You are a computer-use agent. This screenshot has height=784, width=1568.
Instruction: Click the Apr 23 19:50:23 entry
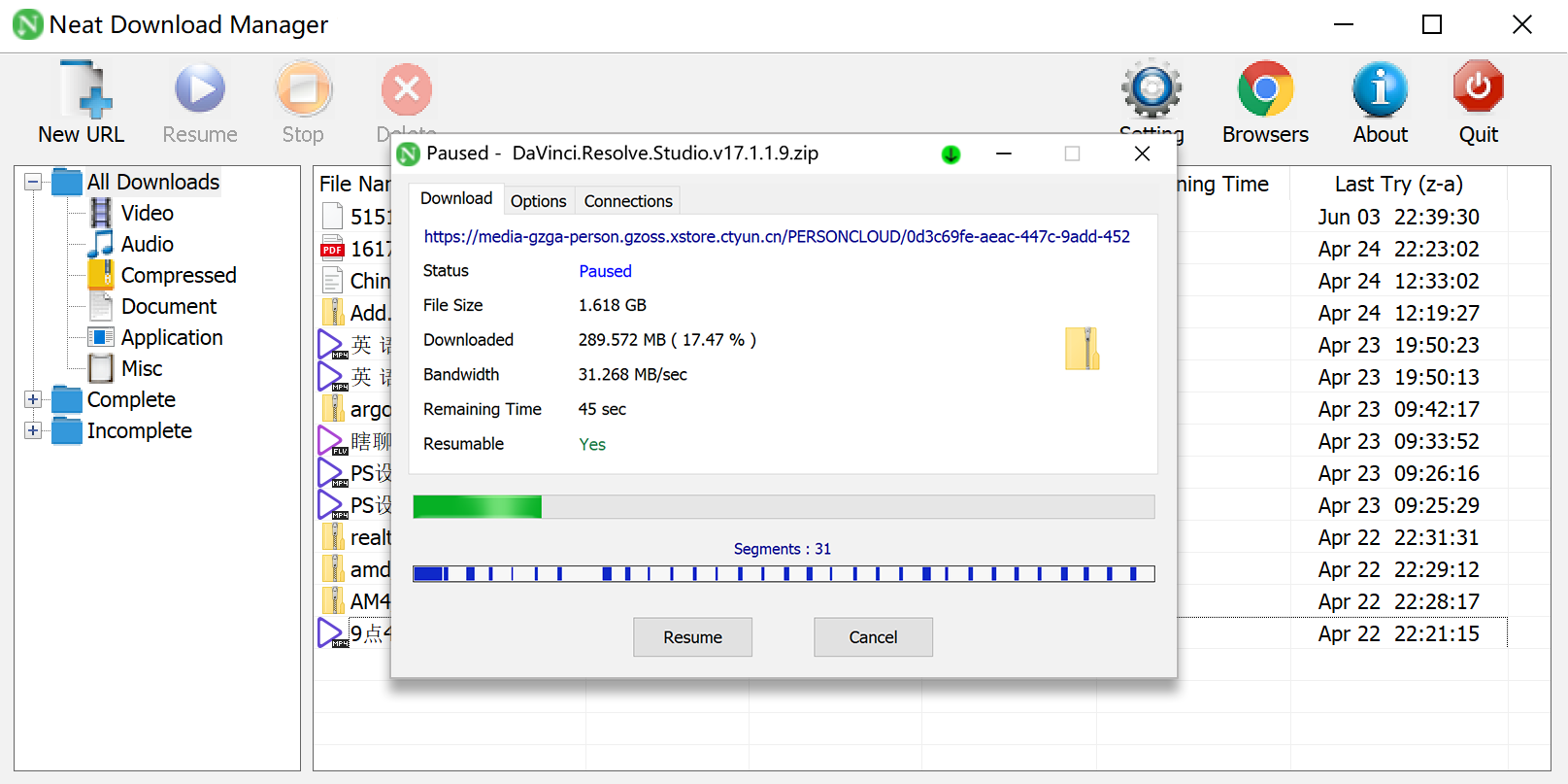[x=1398, y=345]
